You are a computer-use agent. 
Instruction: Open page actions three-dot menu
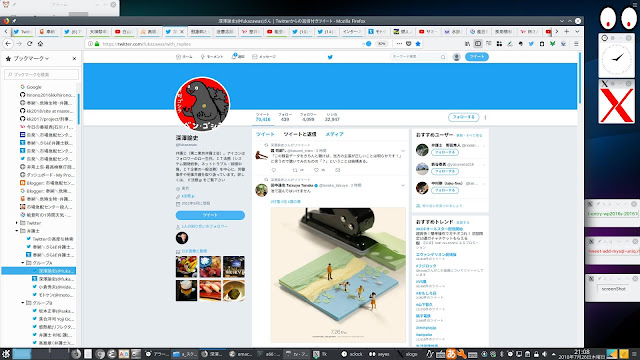(399, 44)
